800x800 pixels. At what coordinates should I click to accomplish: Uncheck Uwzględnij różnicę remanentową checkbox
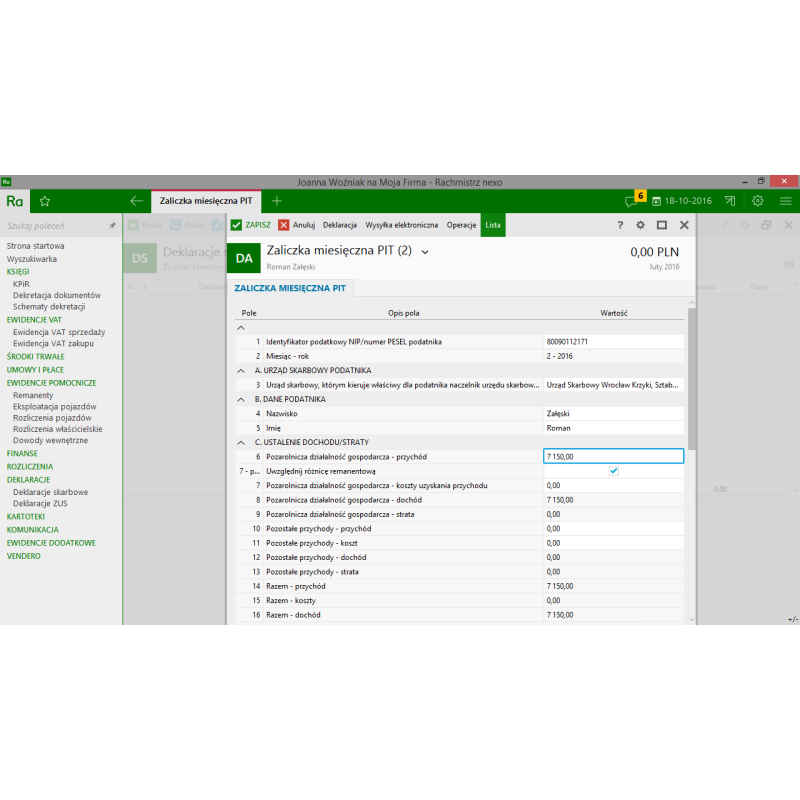[x=614, y=470]
